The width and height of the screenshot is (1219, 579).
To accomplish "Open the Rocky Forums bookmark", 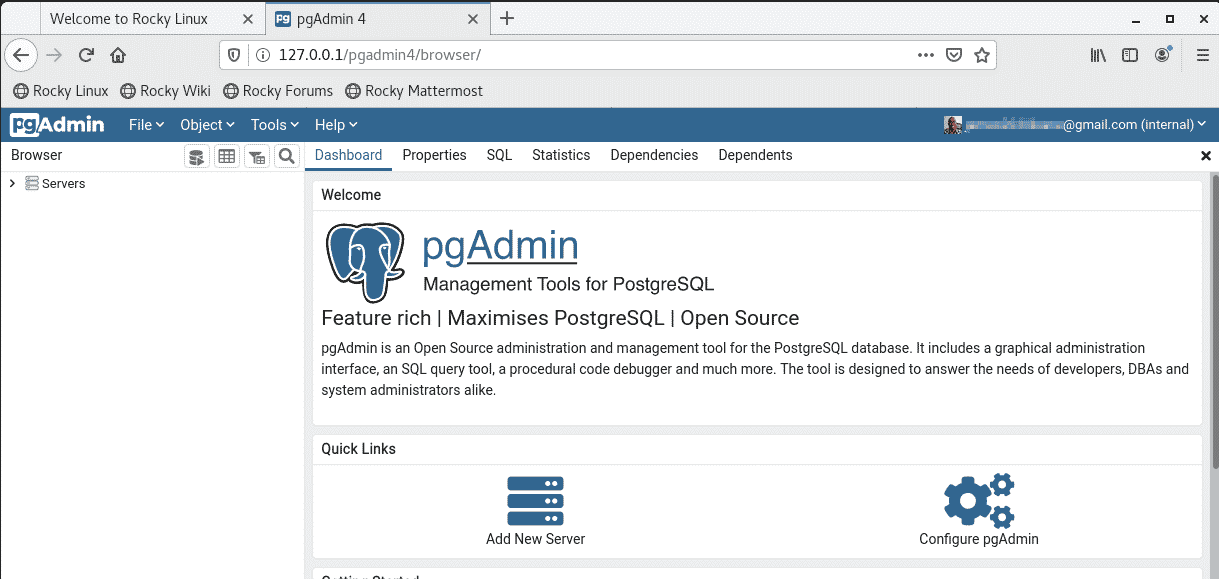I will pyautogui.click(x=278, y=91).
